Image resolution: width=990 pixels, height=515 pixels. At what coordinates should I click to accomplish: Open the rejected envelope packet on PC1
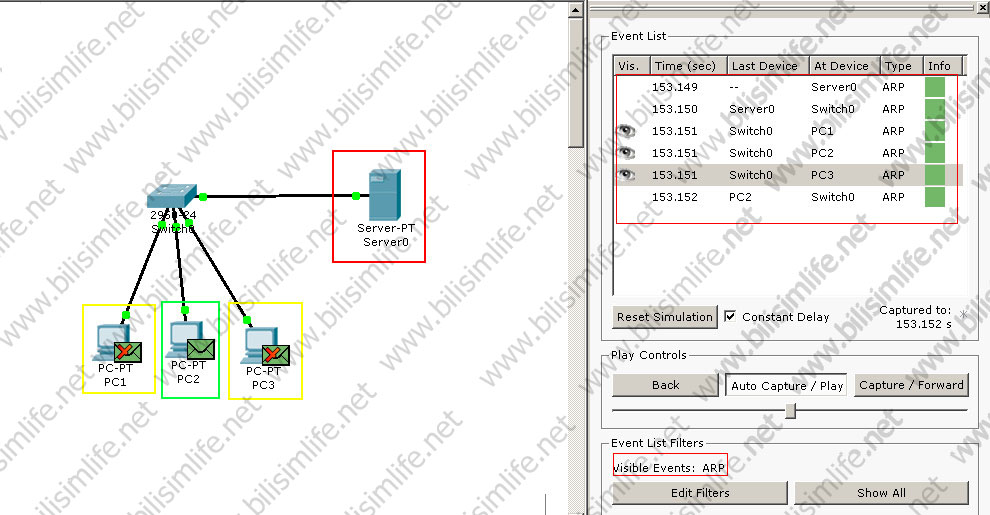click(x=127, y=351)
